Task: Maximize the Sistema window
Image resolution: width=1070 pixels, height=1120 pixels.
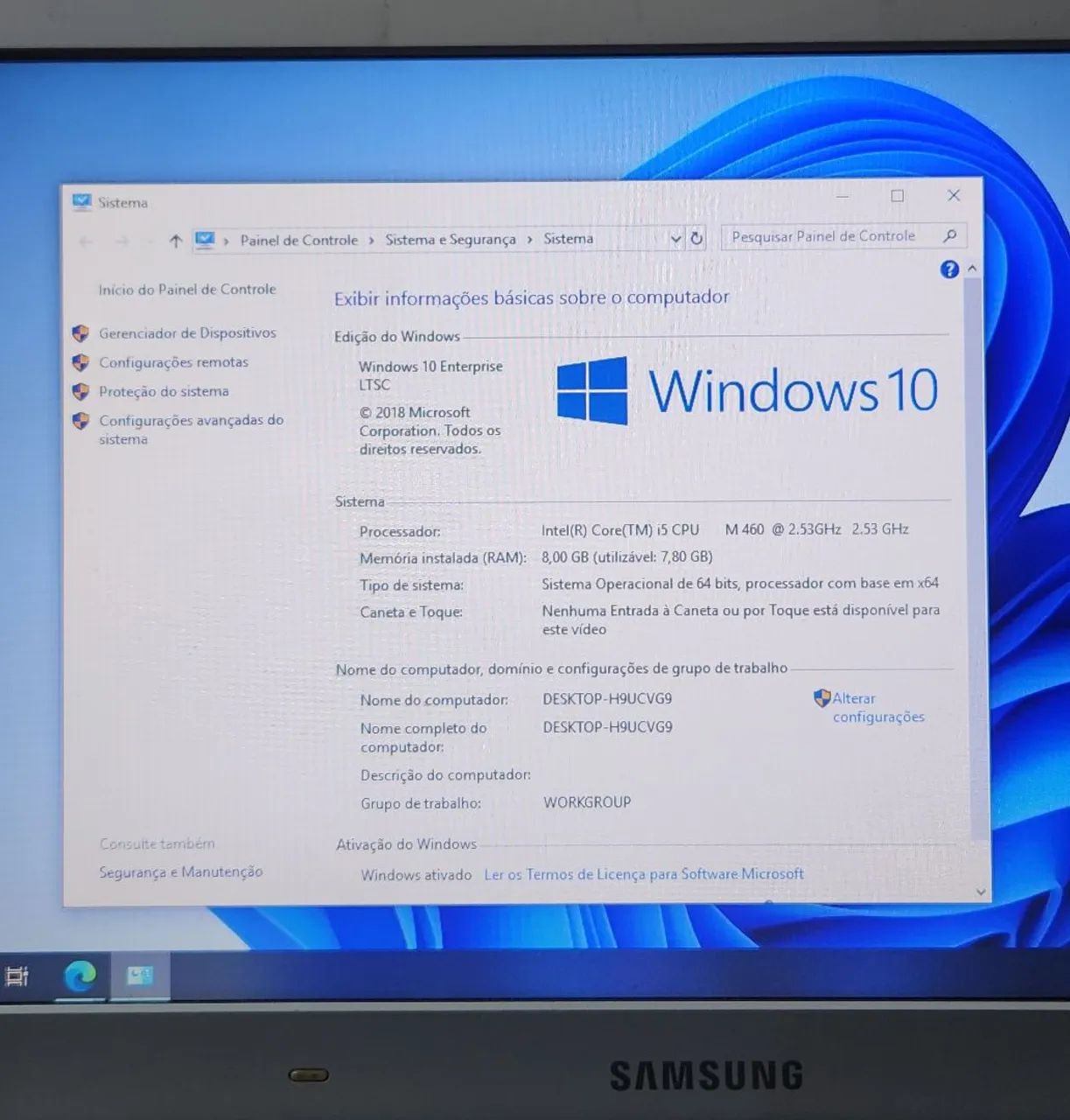Action: (x=898, y=196)
